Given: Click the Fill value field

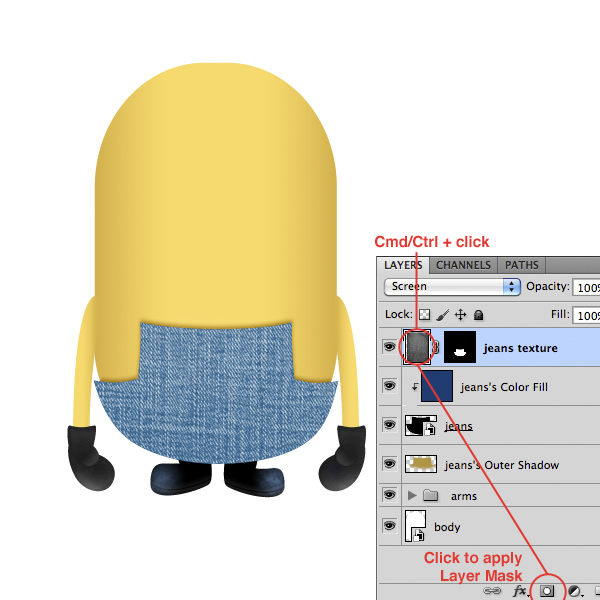Looking at the screenshot, I should [586, 315].
